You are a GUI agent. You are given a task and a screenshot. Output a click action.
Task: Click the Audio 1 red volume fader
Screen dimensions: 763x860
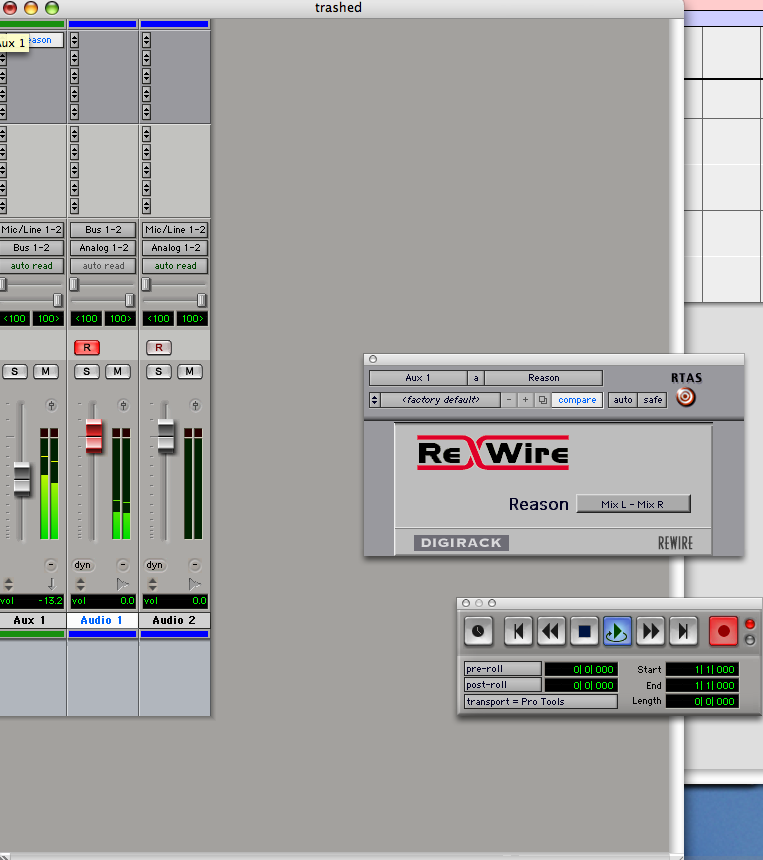coord(93,435)
